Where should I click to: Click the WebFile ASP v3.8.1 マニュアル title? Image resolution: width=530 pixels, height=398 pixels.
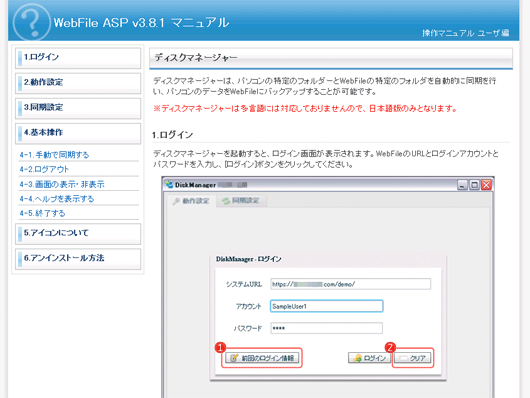click(141, 23)
